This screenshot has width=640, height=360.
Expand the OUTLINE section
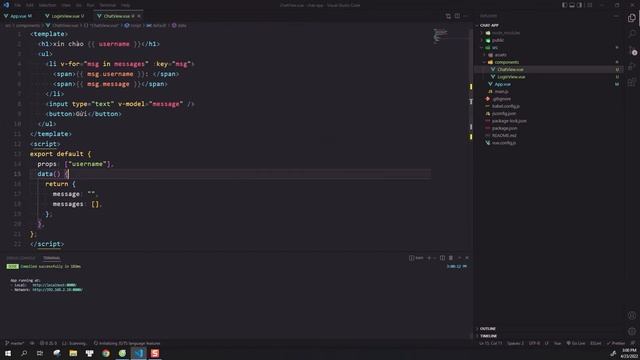(488, 329)
